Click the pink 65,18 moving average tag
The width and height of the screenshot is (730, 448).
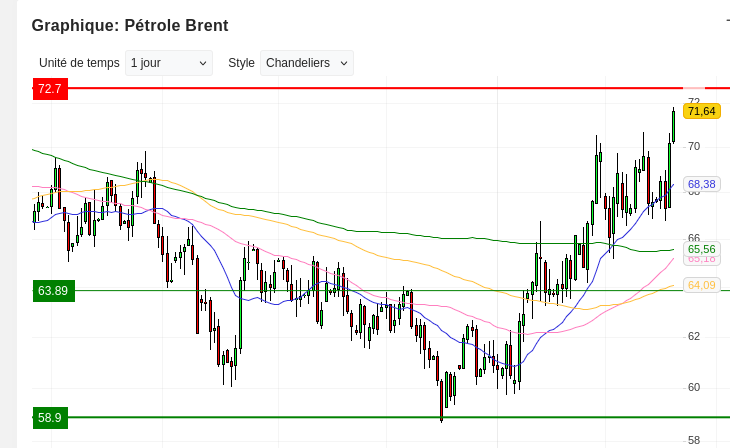(702, 260)
